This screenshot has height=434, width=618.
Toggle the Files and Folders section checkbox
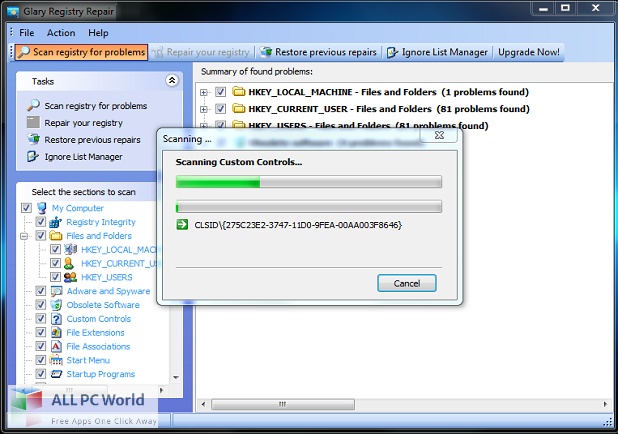pyautogui.click(x=41, y=235)
